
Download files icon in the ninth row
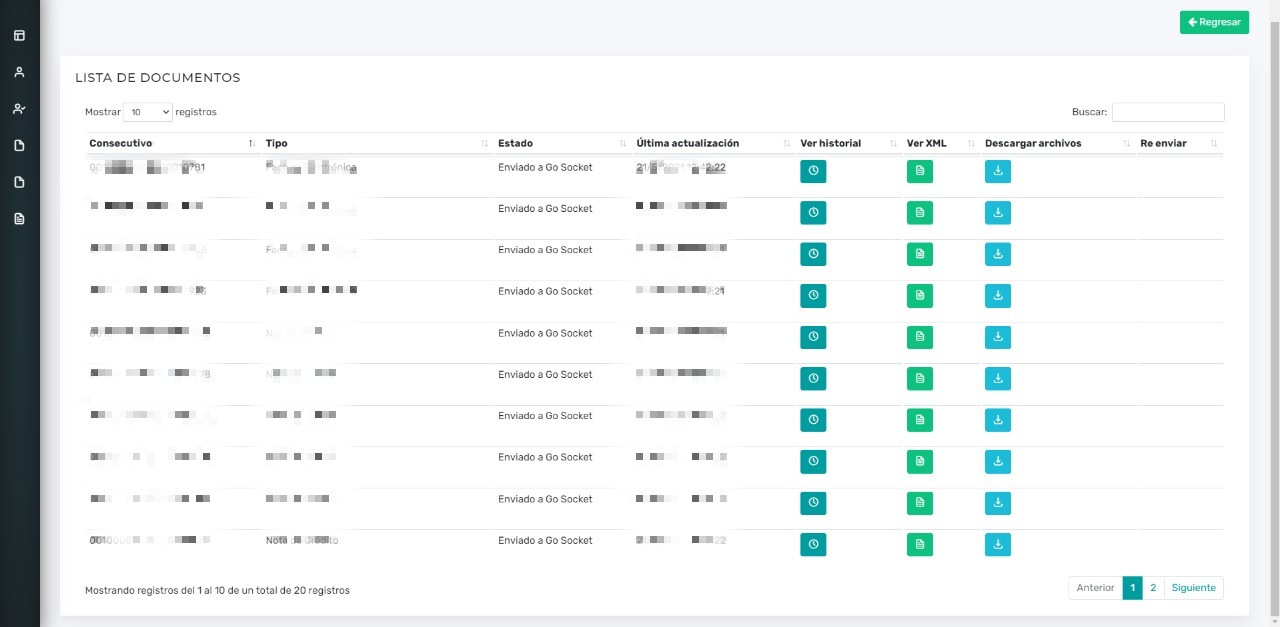(x=998, y=503)
